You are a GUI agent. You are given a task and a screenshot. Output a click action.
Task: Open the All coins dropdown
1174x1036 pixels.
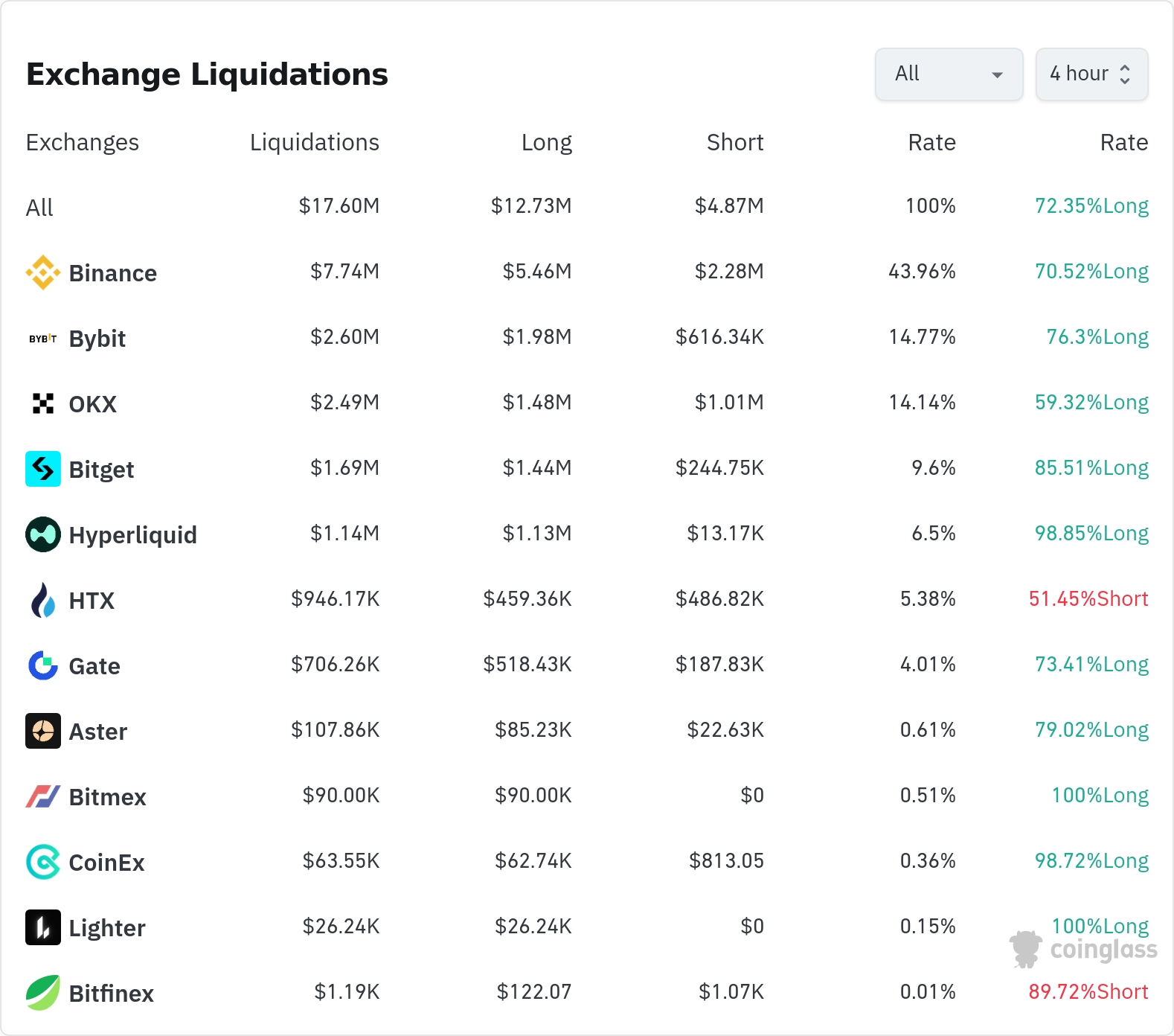coord(949,74)
